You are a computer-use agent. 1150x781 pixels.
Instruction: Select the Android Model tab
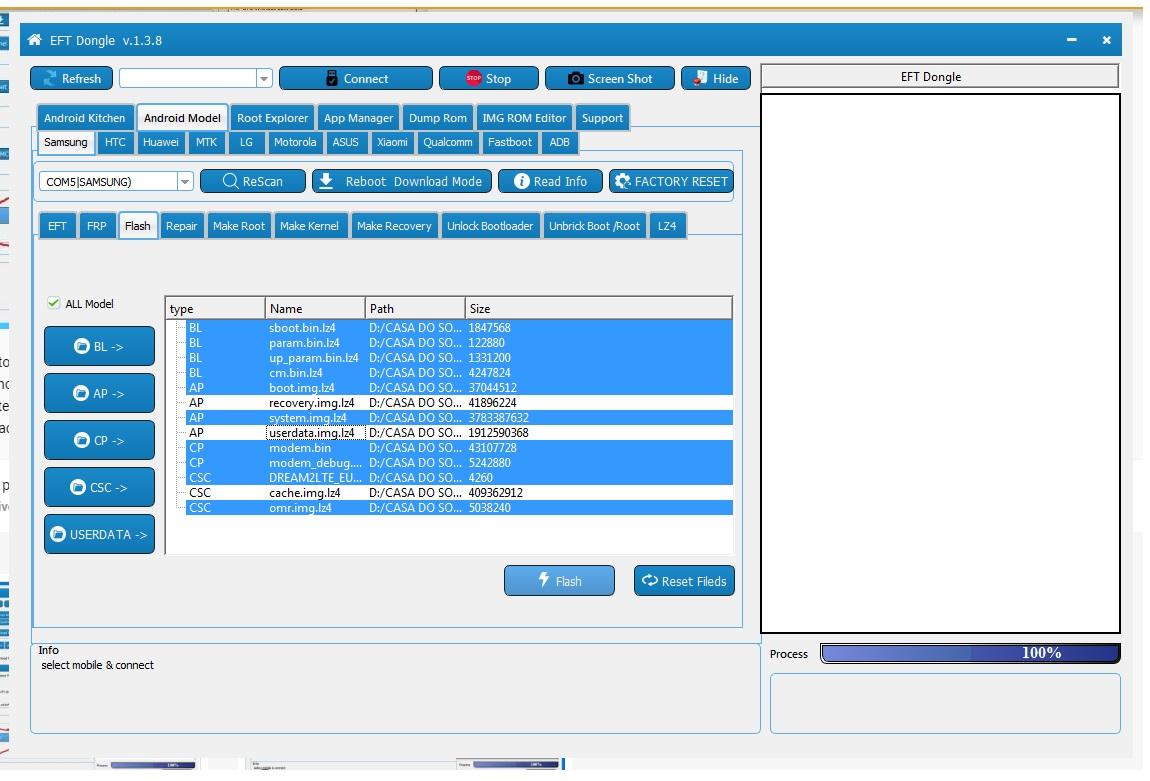pyautogui.click(x=182, y=118)
